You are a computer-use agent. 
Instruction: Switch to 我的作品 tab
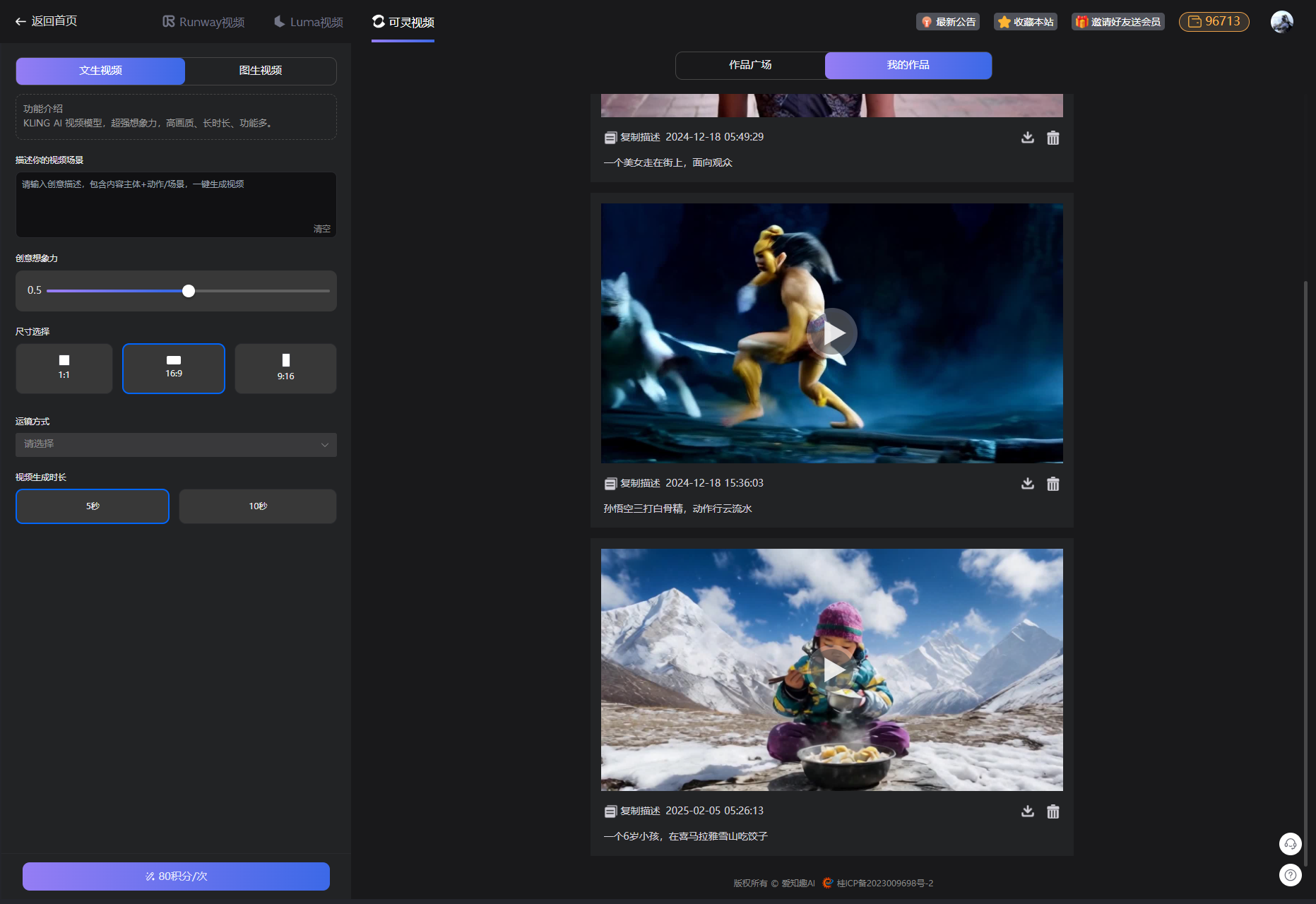tap(908, 65)
